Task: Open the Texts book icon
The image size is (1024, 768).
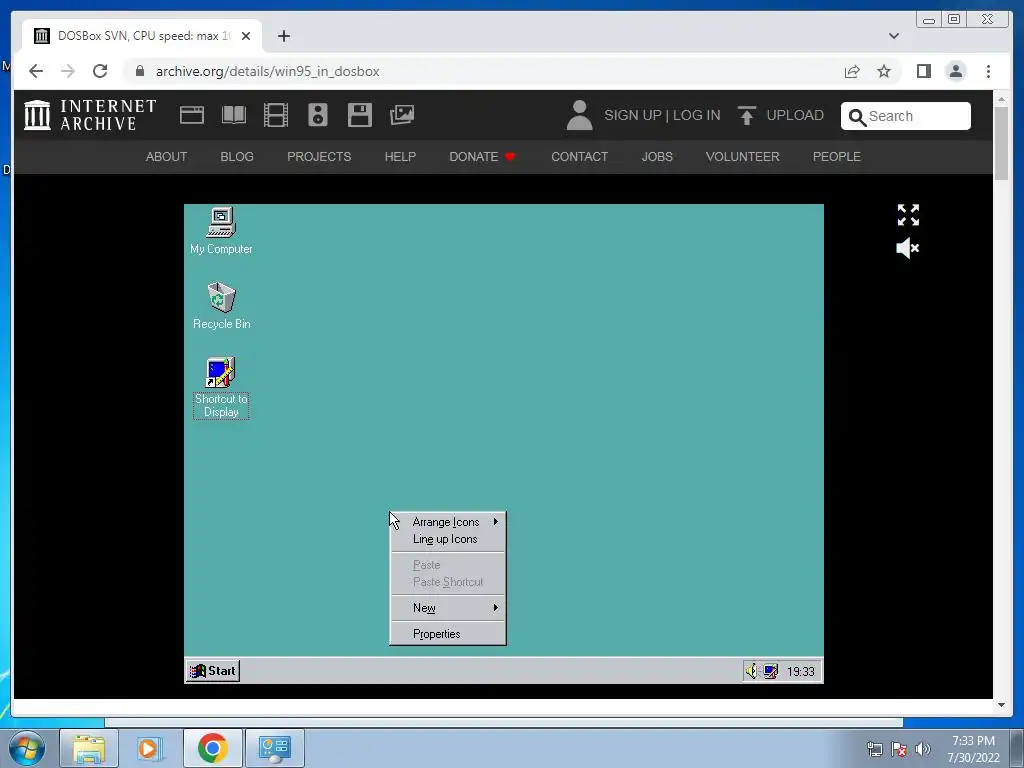Action: pos(234,115)
